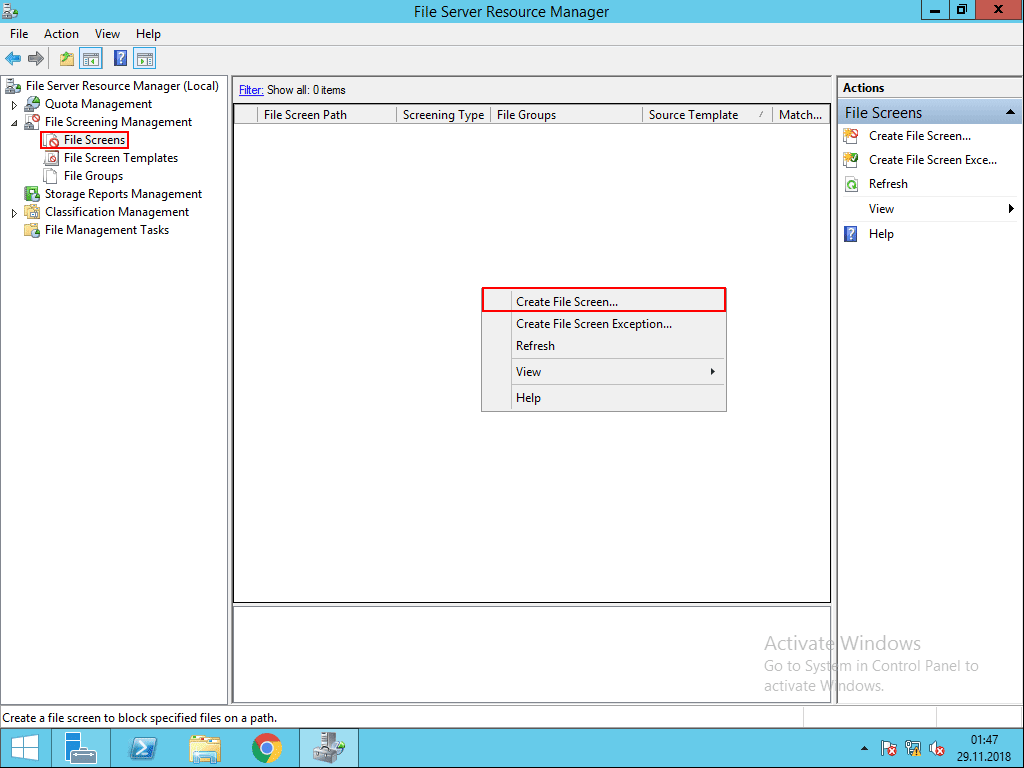Image resolution: width=1024 pixels, height=768 pixels.
Task: Toggle the action pane visibility toolbar icon
Action: (x=144, y=58)
